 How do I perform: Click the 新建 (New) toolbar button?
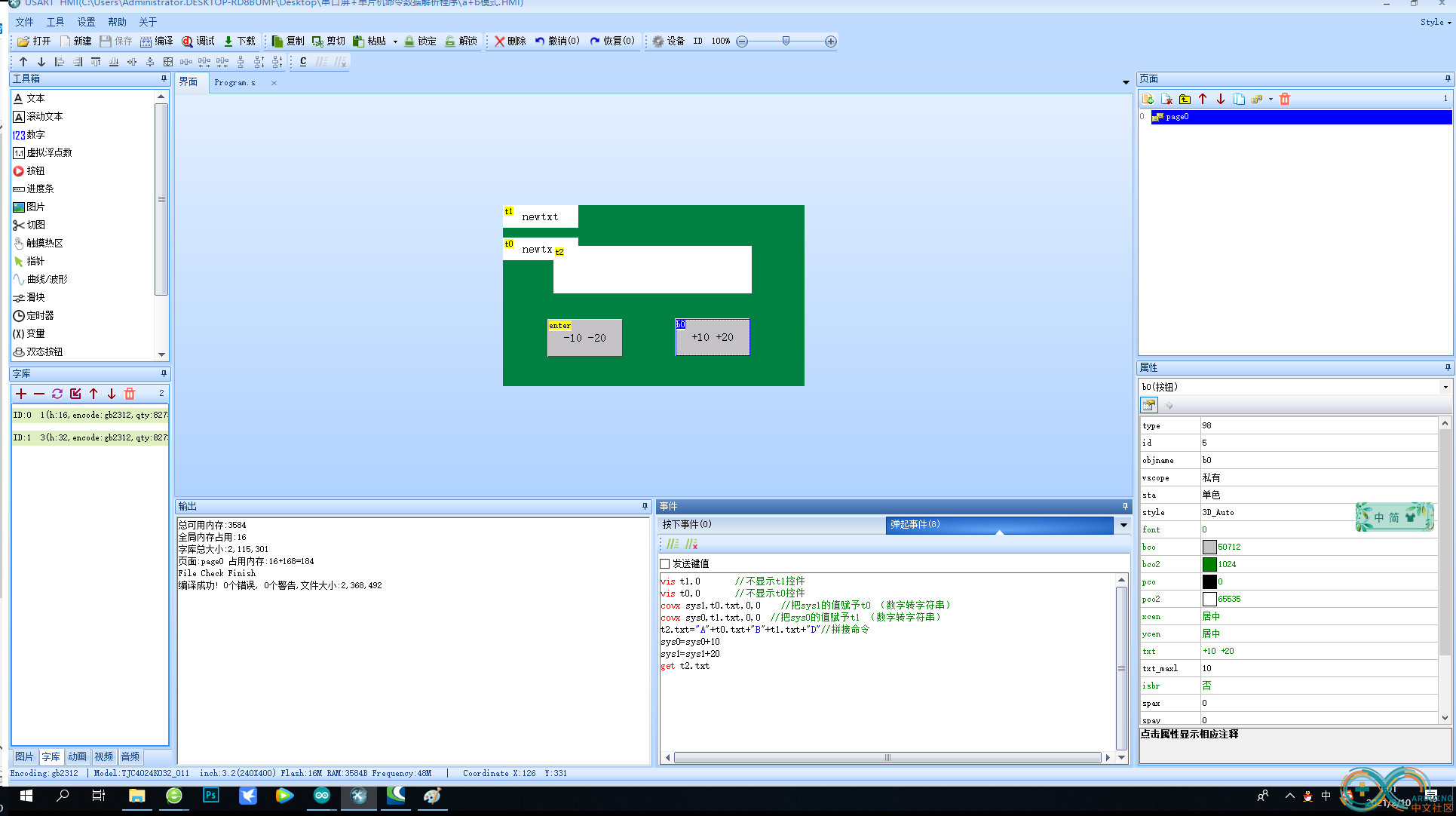[75, 41]
